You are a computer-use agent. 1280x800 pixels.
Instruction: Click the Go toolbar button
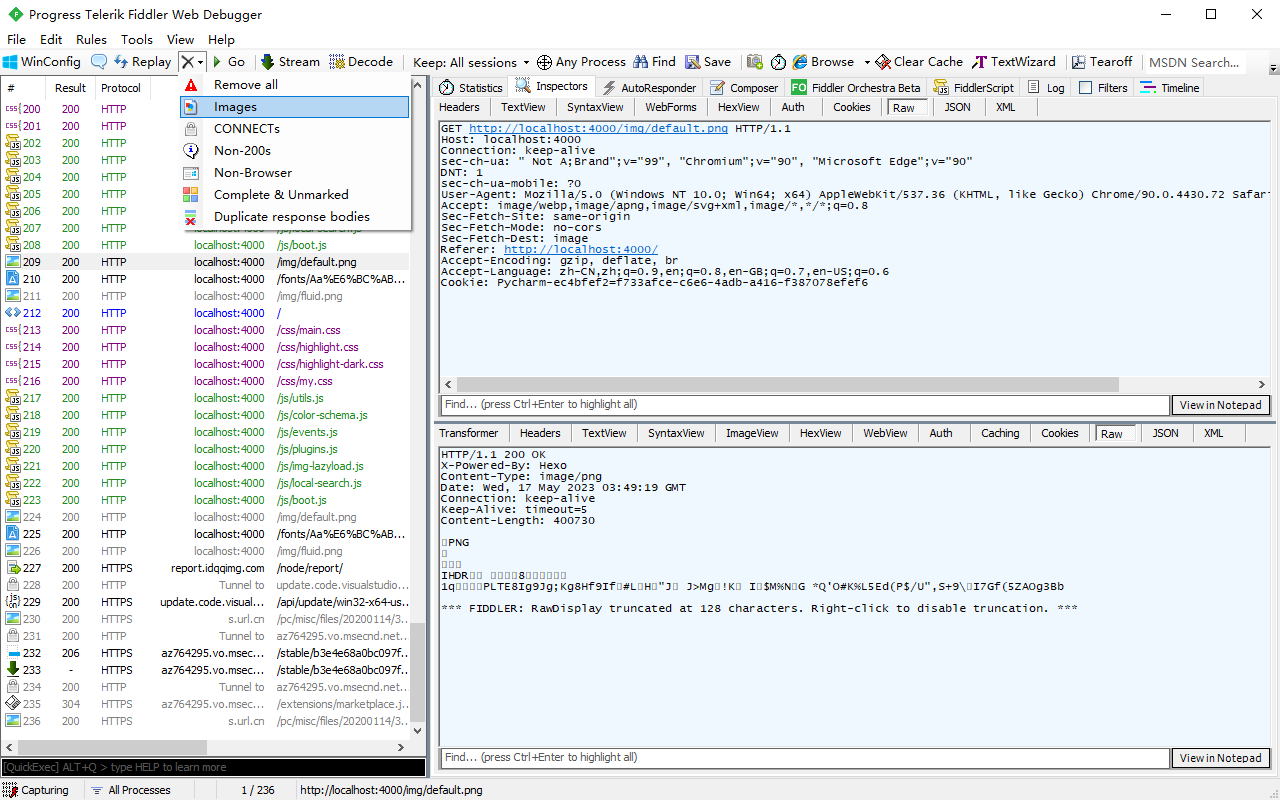[x=229, y=62]
